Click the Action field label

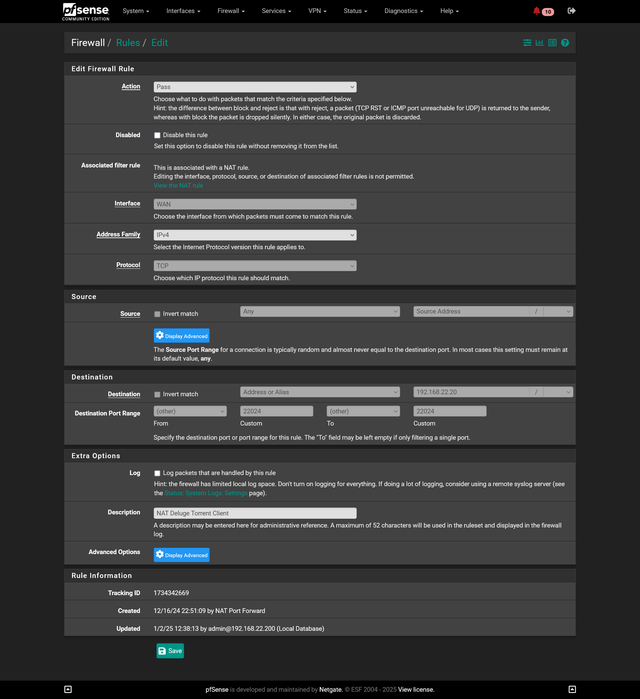131,86
